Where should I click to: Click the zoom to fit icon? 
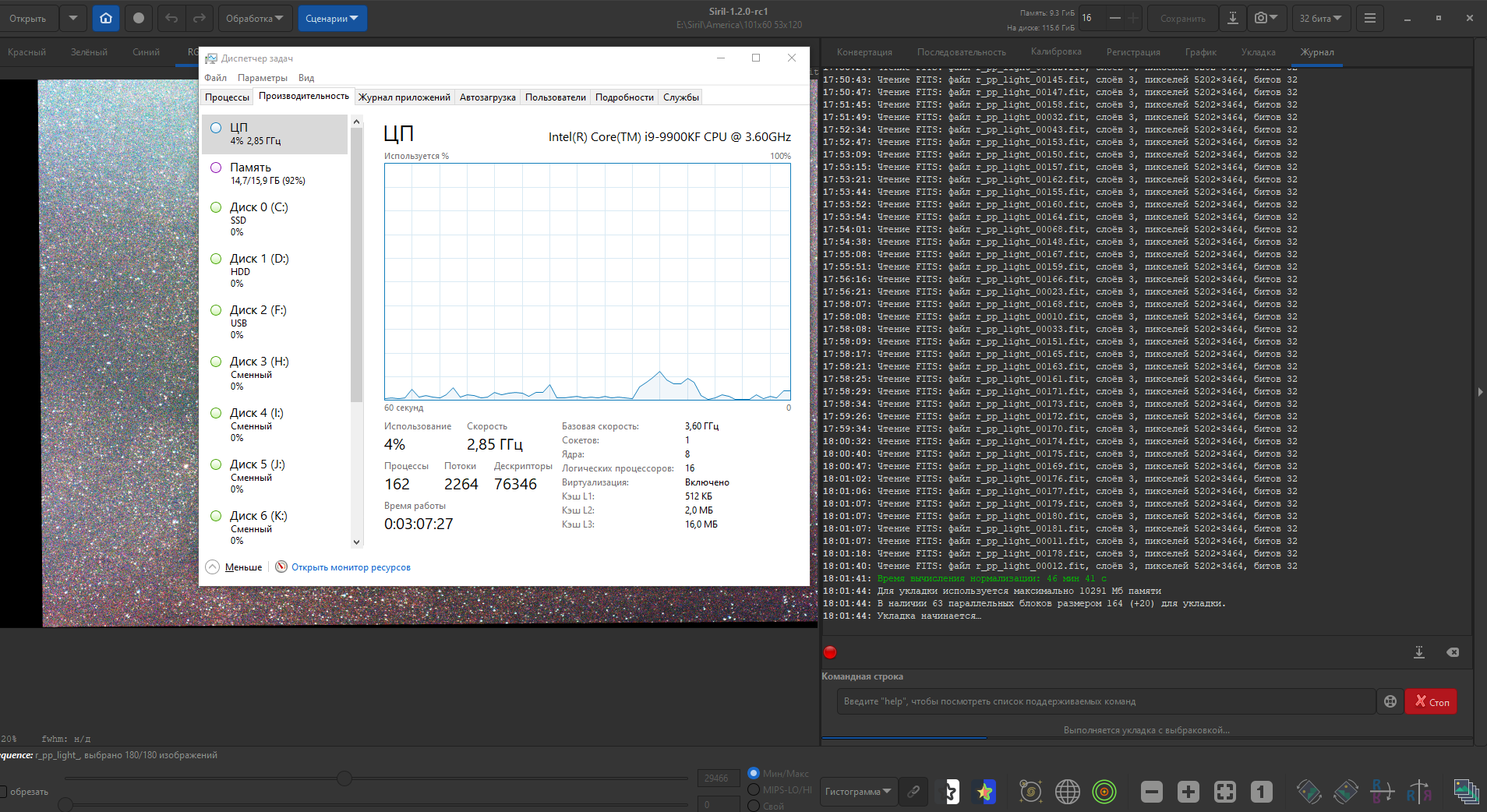coord(1224,792)
